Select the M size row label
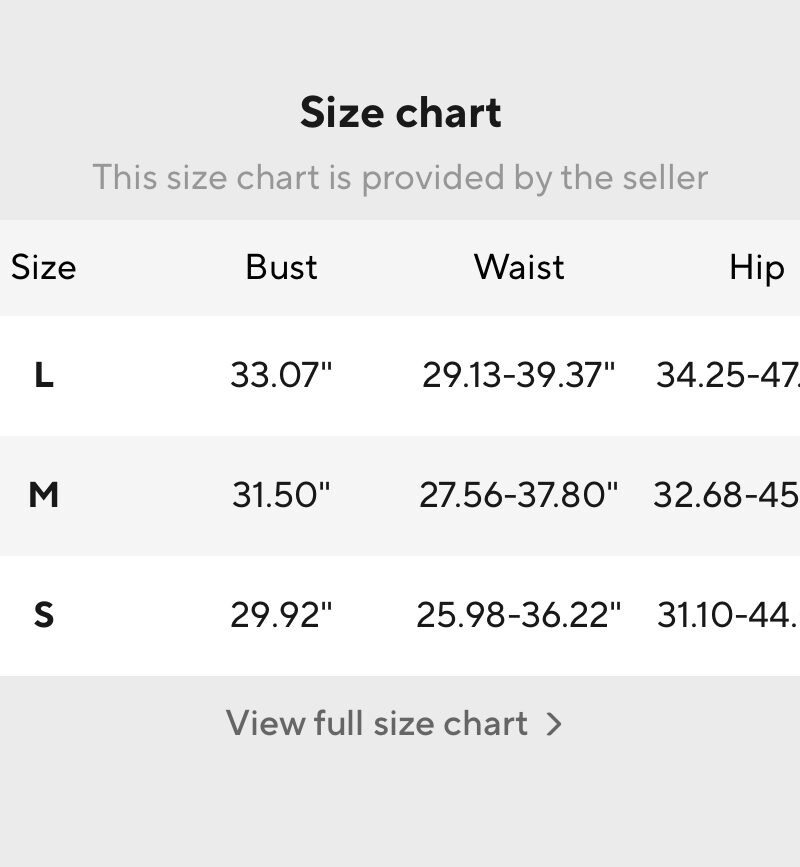 (44, 494)
